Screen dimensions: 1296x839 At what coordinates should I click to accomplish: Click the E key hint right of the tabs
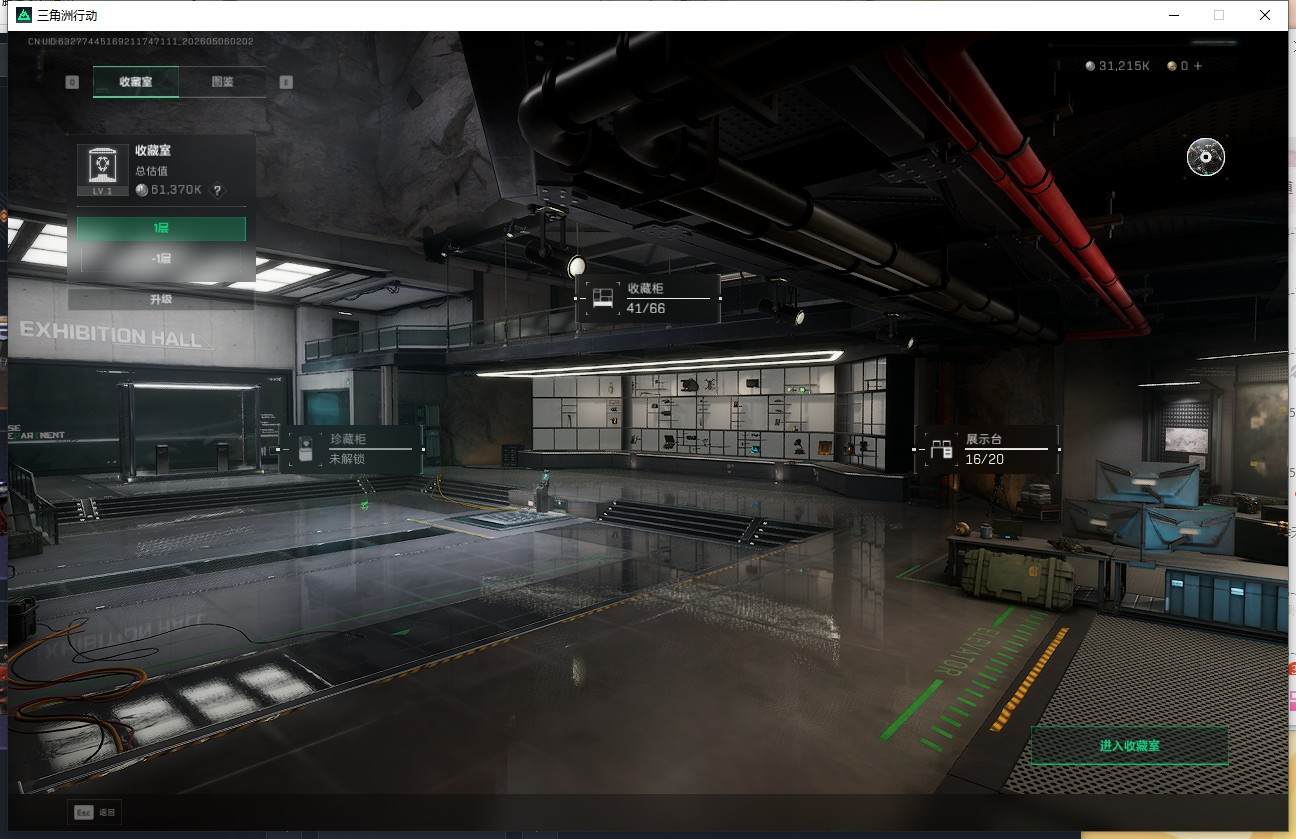click(x=286, y=82)
